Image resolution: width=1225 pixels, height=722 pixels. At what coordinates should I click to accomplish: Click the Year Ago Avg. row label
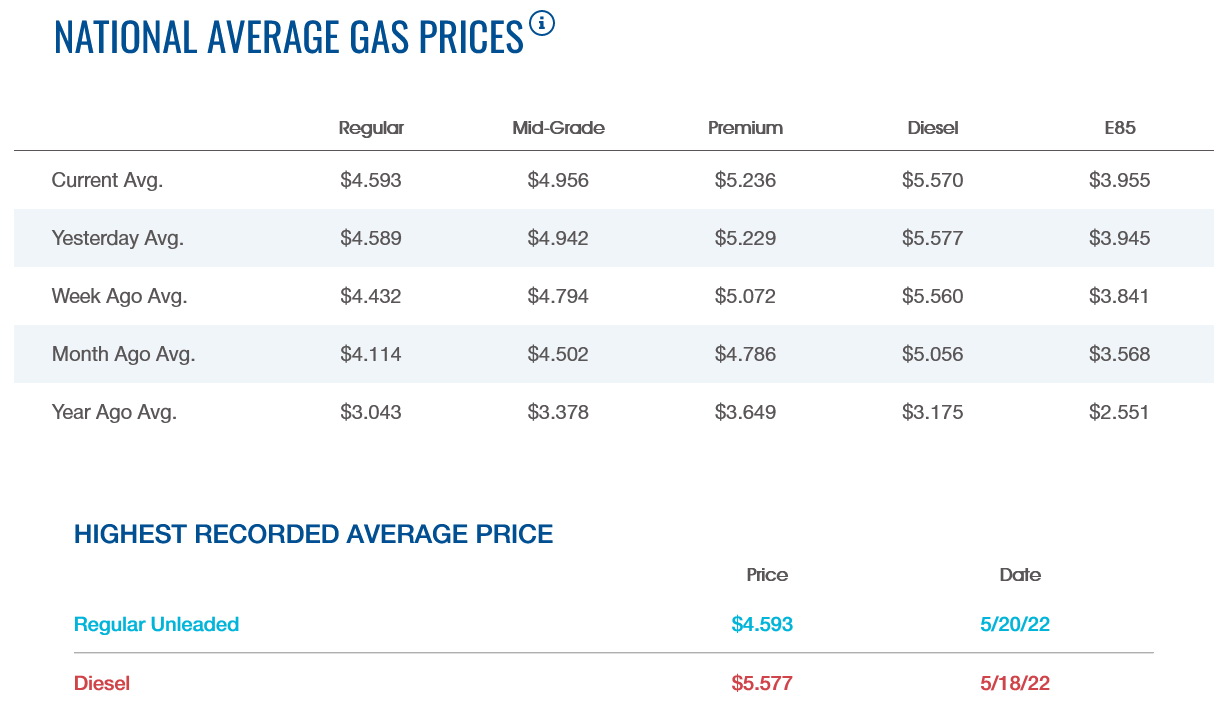[114, 413]
